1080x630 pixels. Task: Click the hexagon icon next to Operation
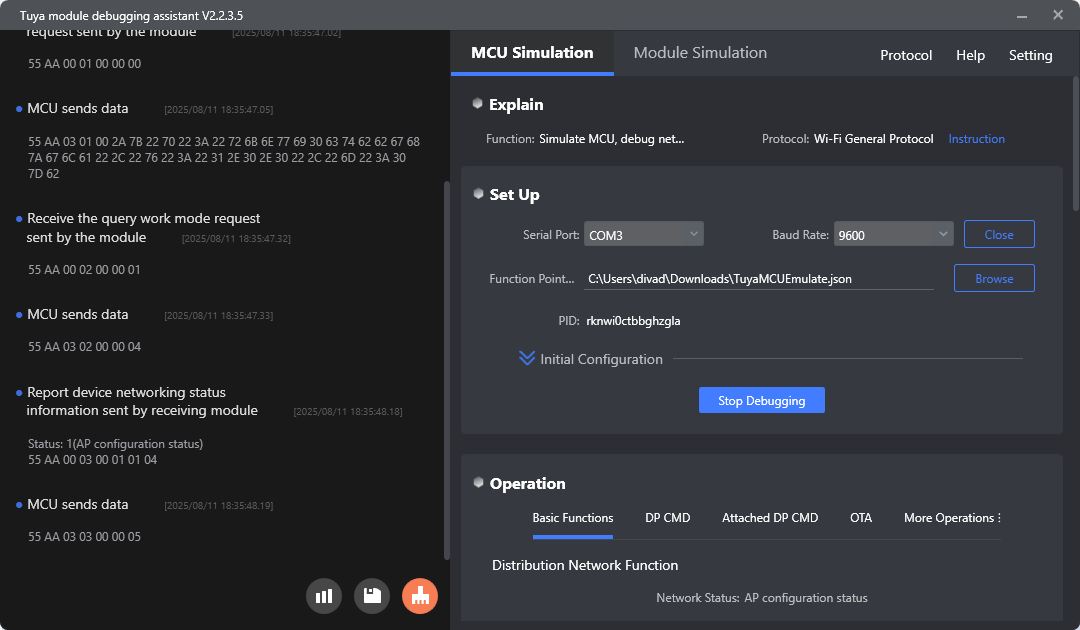(x=478, y=483)
